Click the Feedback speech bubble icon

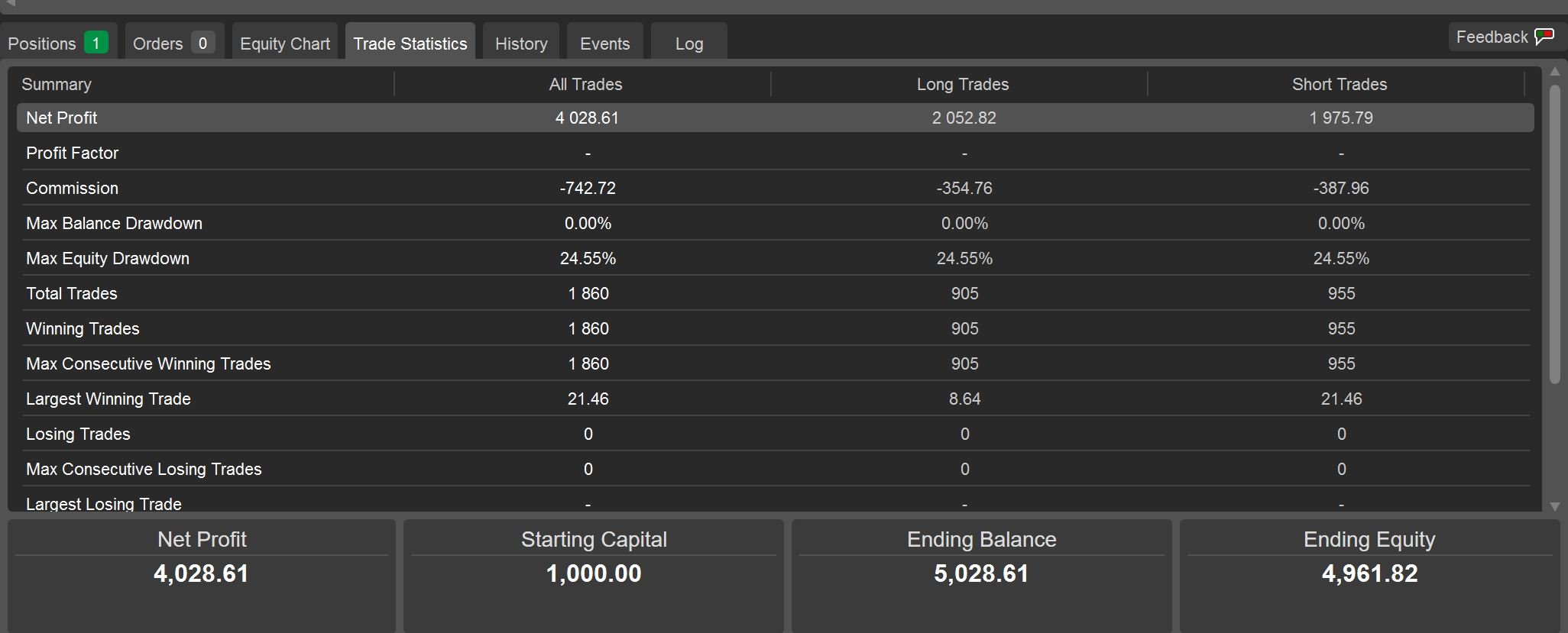click(x=1544, y=37)
